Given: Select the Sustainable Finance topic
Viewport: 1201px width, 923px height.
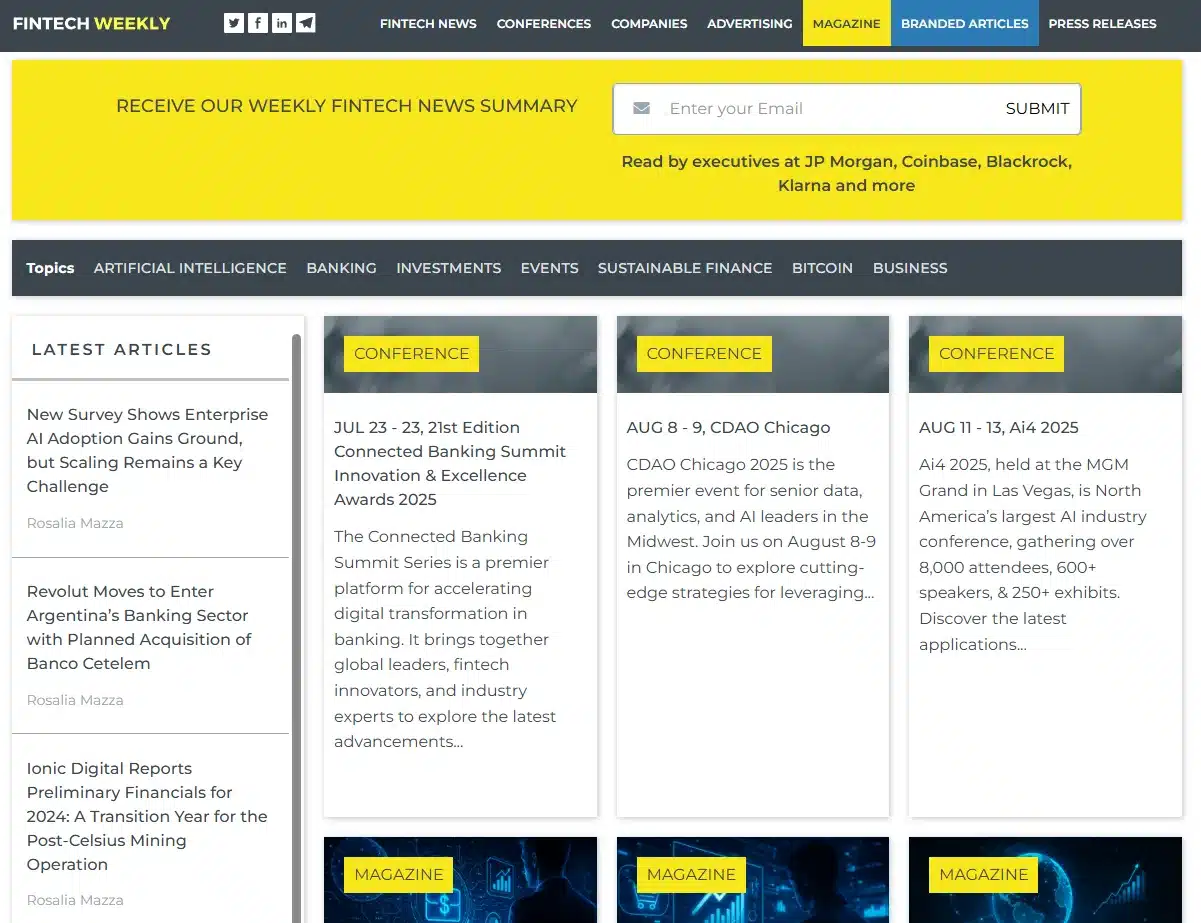Looking at the screenshot, I should [x=685, y=268].
